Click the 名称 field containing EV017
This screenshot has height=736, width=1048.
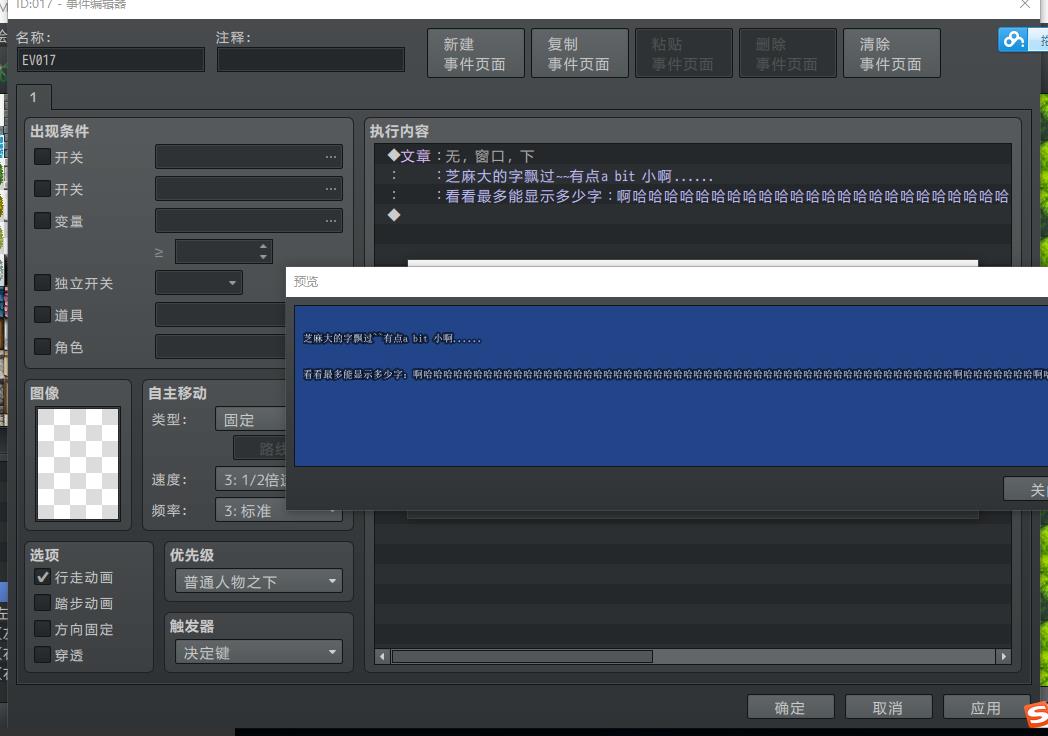tap(111, 59)
